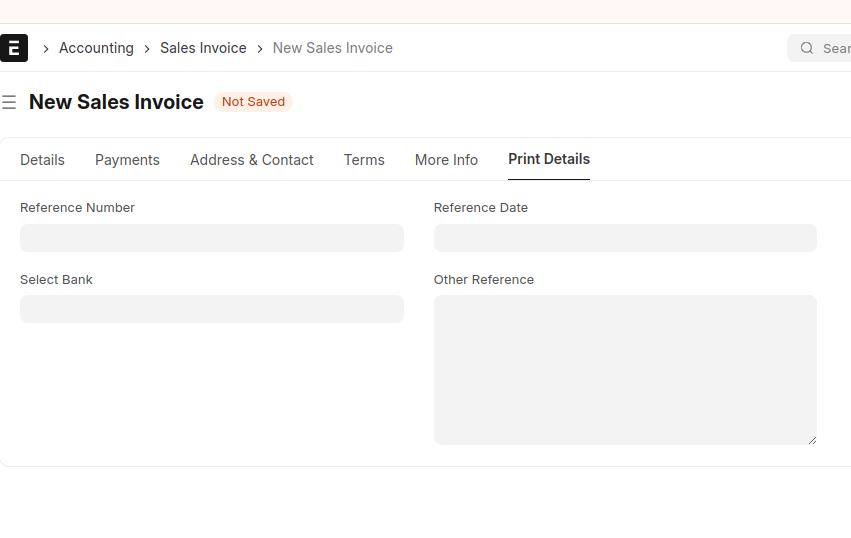The image size is (851, 538).
Task: Click the Not Saved status indicator
Action: coord(253,102)
